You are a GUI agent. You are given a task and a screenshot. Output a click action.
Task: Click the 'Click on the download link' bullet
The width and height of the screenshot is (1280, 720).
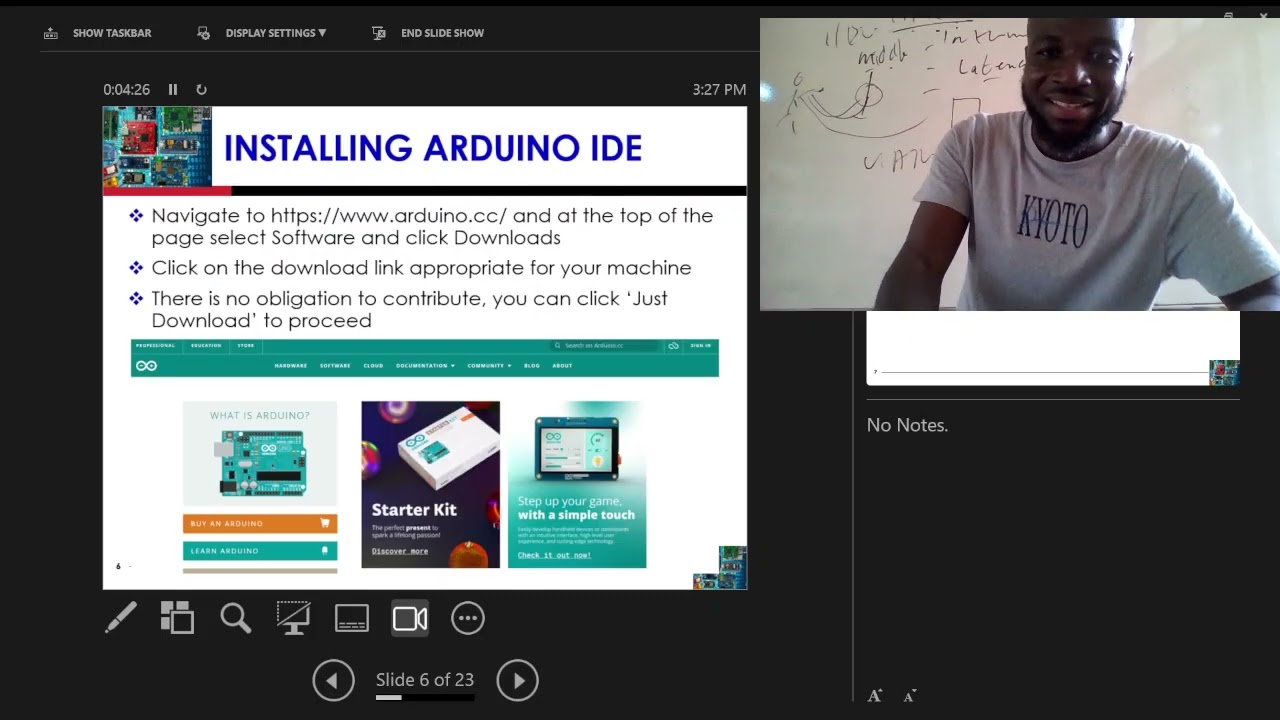point(421,268)
